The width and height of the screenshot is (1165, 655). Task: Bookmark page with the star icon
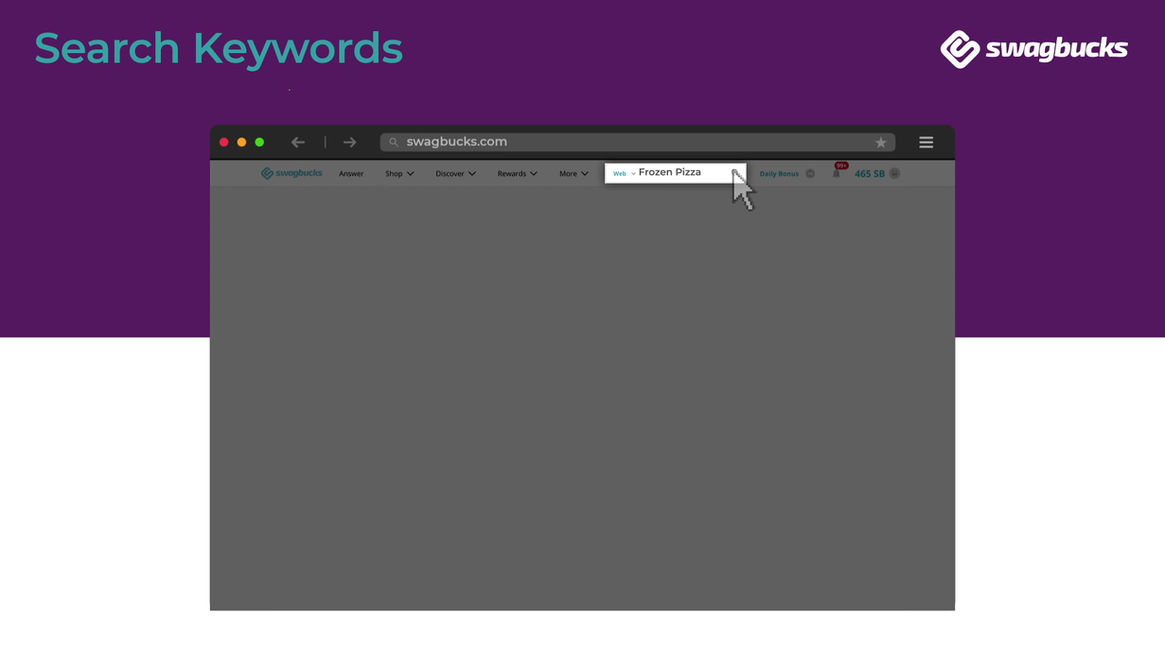click(880, 142)
